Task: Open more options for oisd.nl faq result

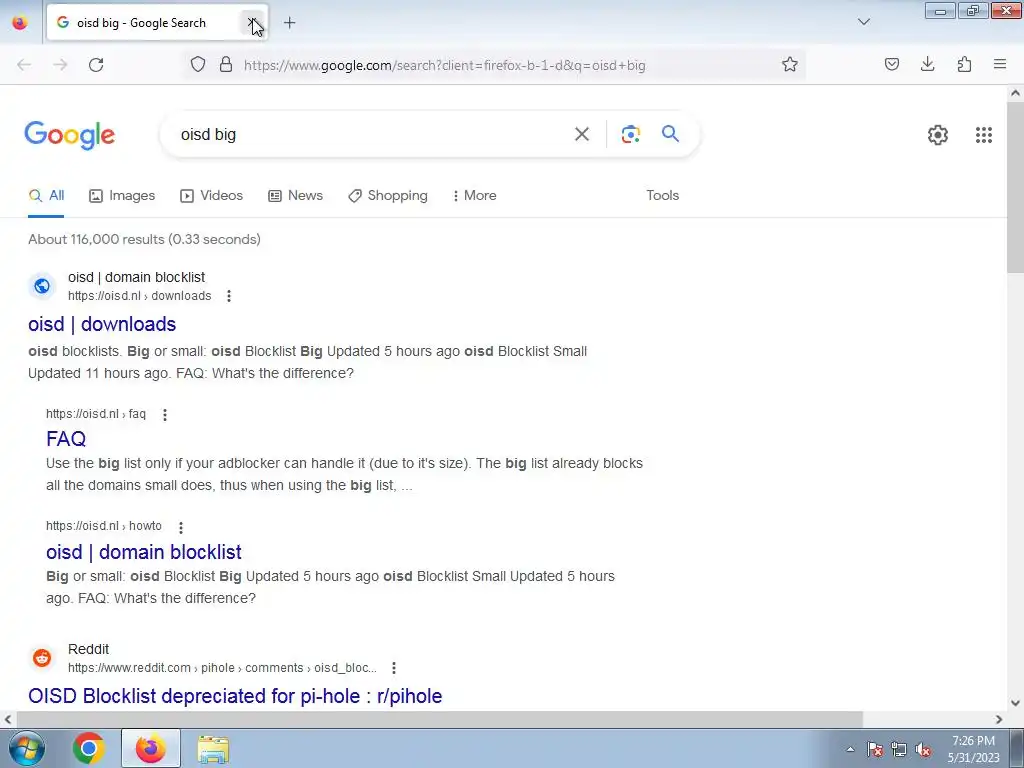Action: click(x=165, y=415)
